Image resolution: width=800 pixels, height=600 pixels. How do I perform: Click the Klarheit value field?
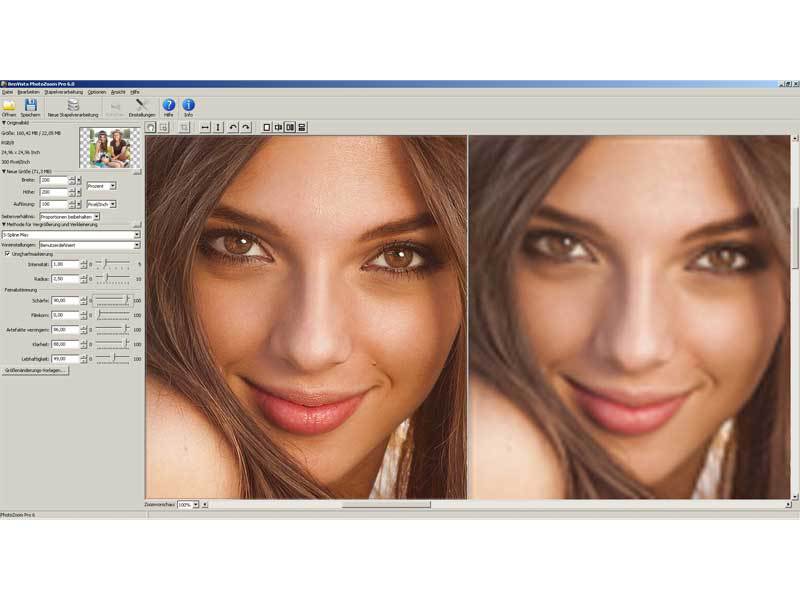click(65, 344)
